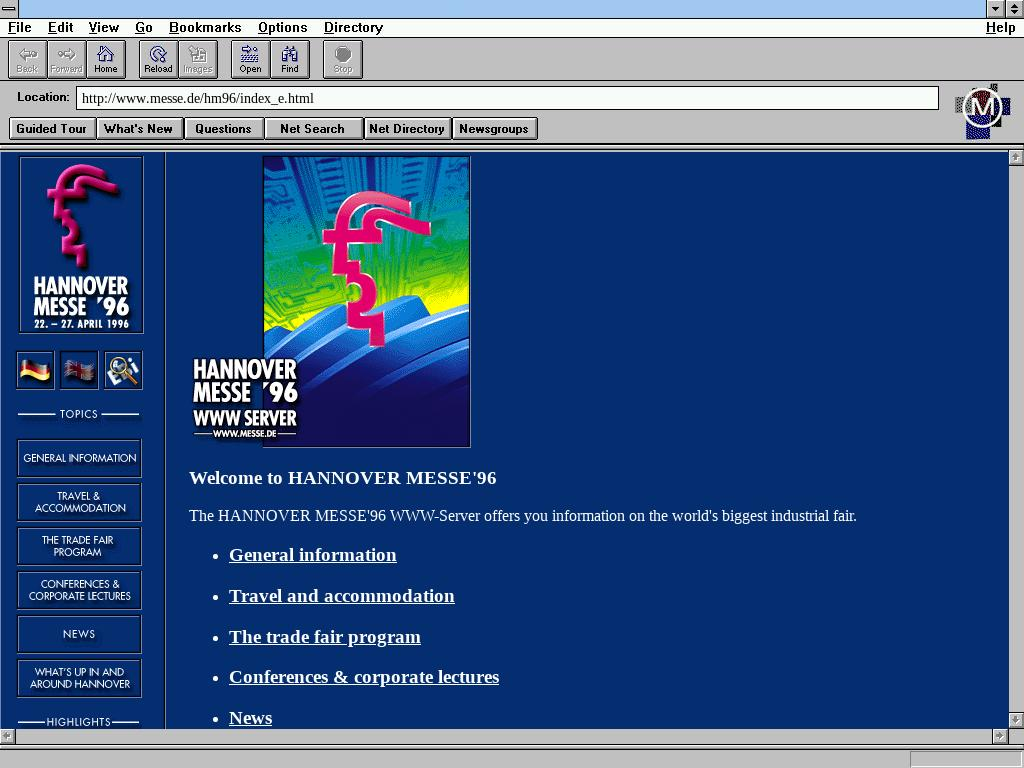Open the Bookmarks menu

click(203, 27)
